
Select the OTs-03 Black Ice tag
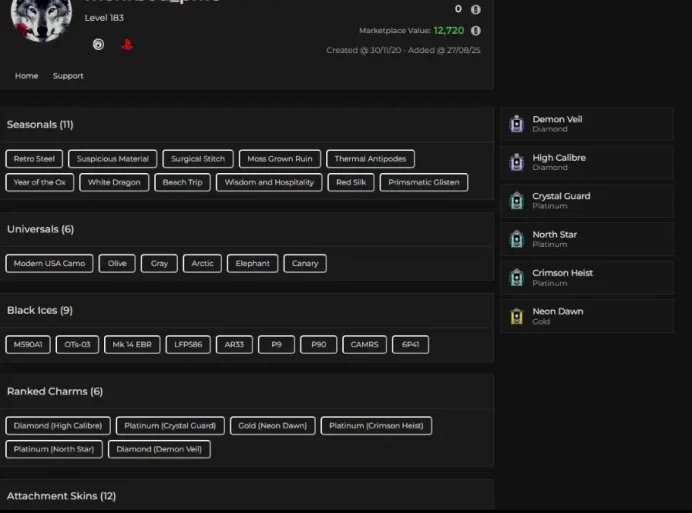point(77,344)
